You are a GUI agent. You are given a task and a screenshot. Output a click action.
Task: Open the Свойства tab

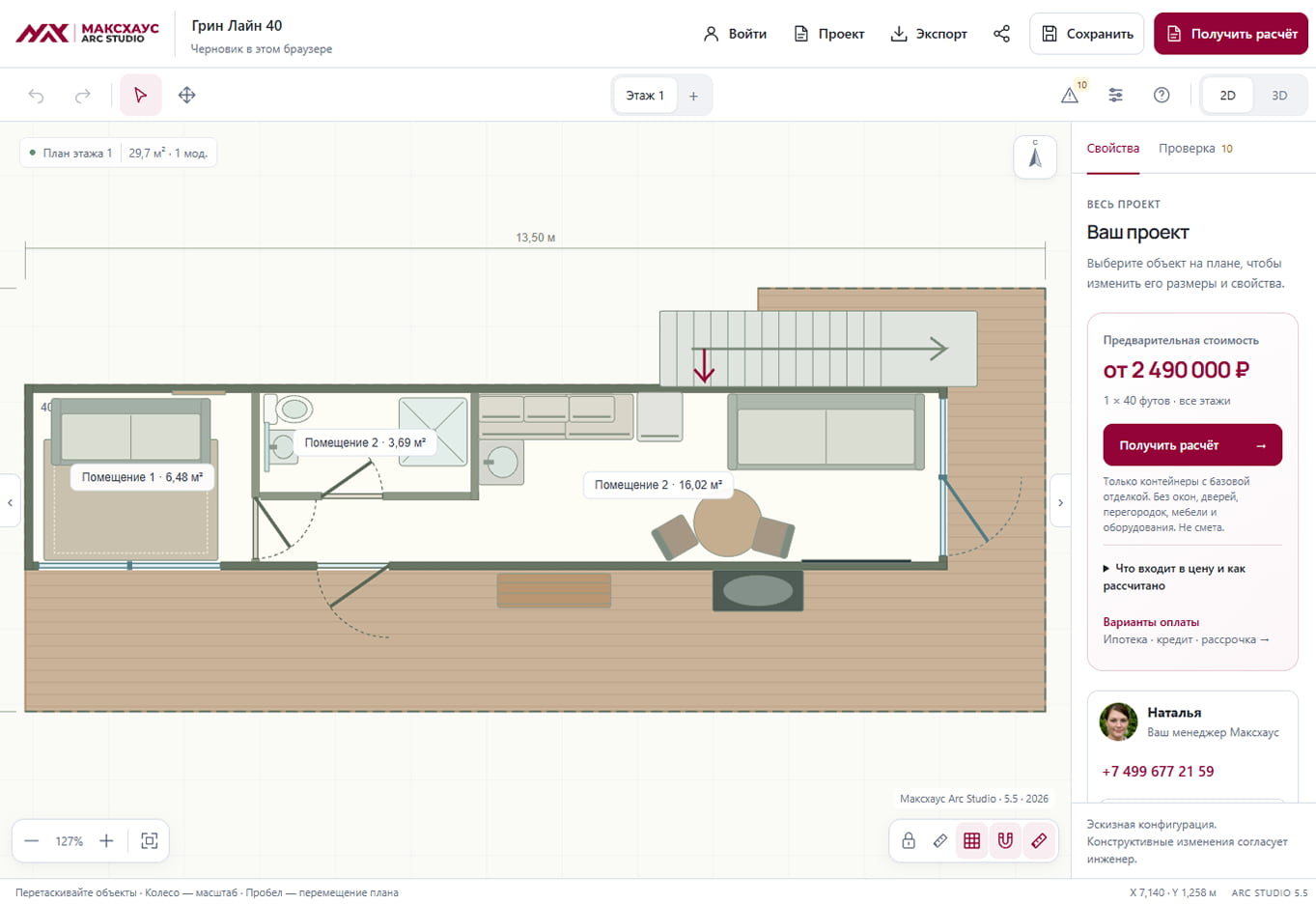click(x=1113, y=149)
